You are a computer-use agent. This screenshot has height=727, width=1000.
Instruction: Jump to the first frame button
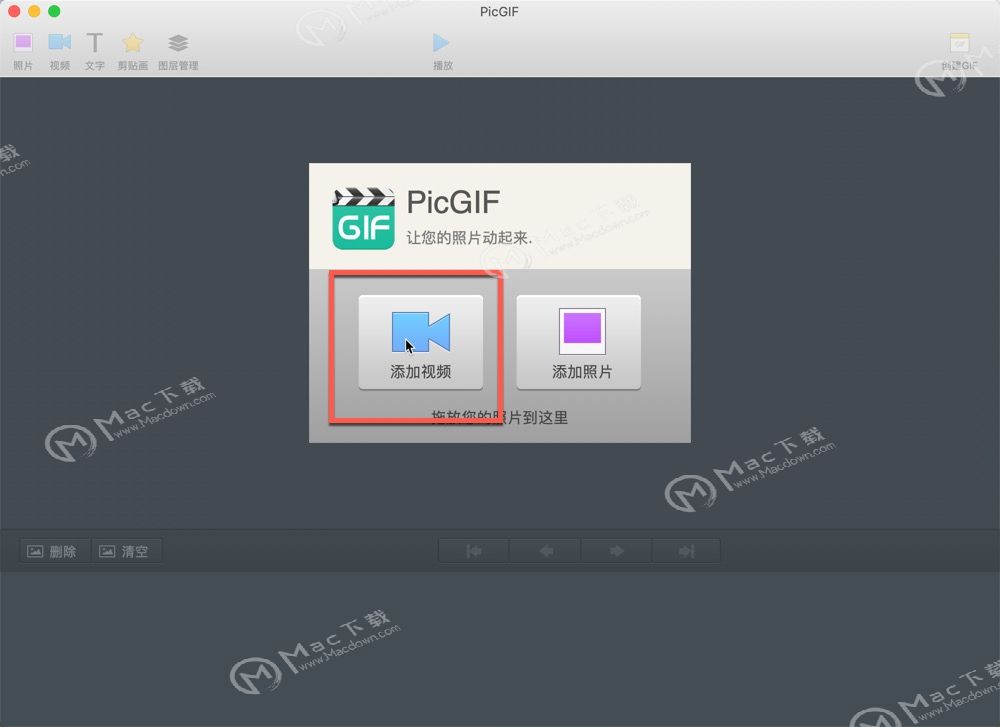474,551
